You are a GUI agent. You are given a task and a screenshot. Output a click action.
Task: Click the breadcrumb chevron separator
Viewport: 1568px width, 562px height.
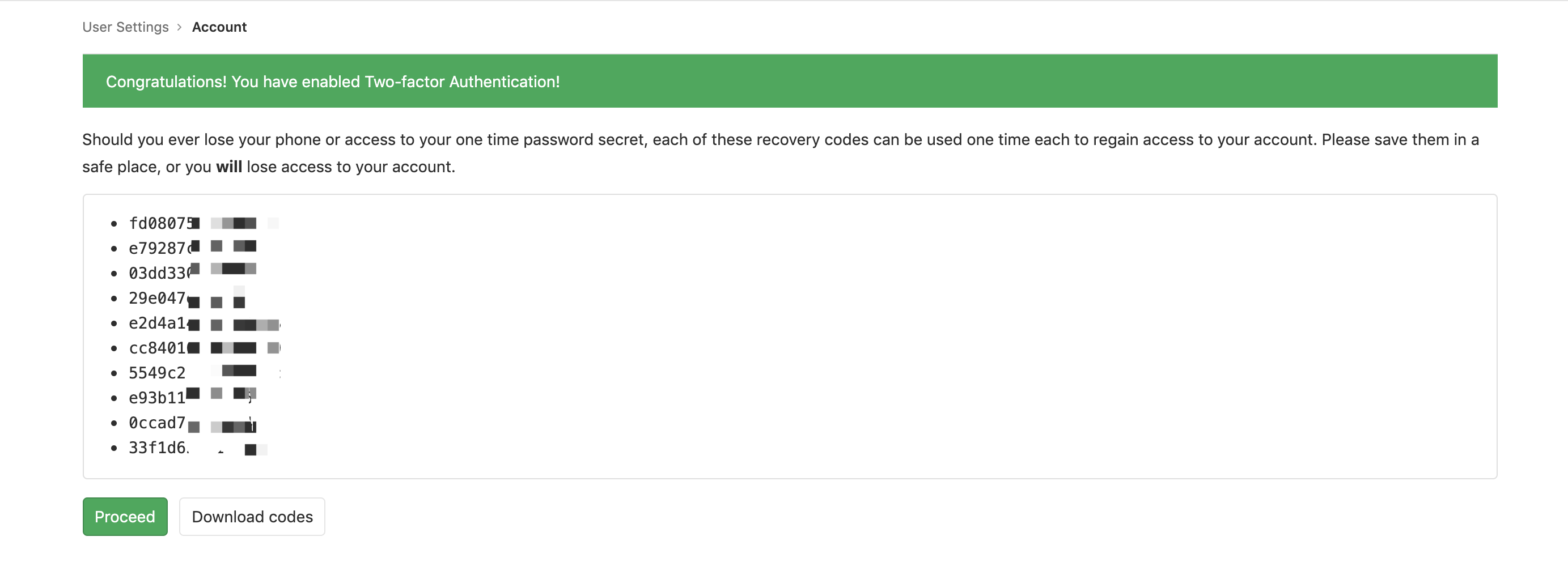pyautogui.click(x=180, y=27)
